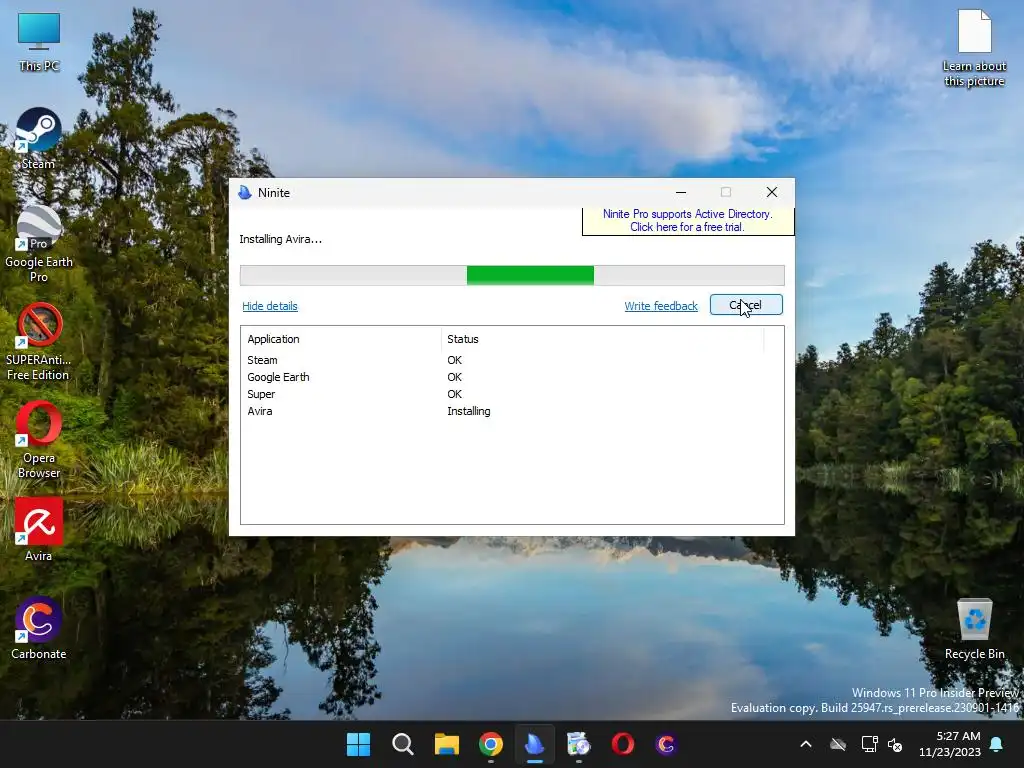Click the OneDrive cloud tray icon
Viewport: 1024px width, 768px height.
click(x=838, y=744)
